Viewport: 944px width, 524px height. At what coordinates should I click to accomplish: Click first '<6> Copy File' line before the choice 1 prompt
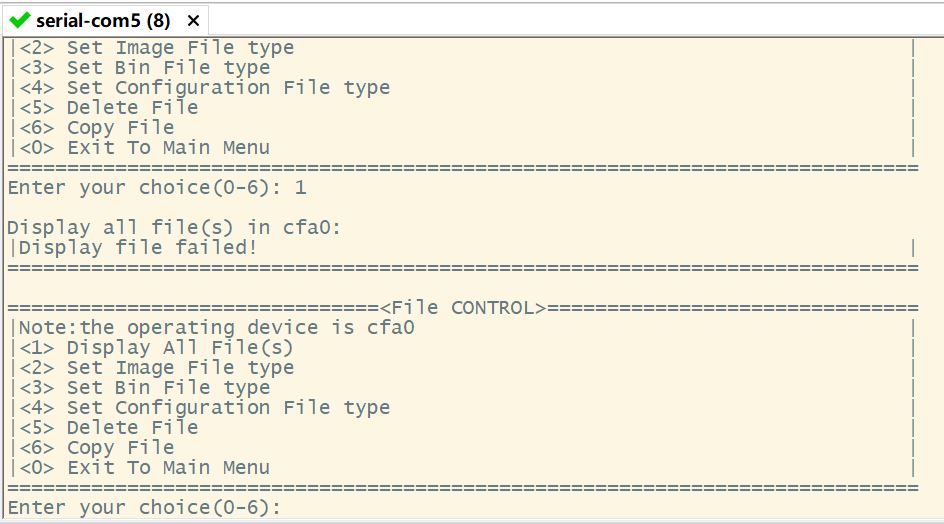[x=96, y=127]
